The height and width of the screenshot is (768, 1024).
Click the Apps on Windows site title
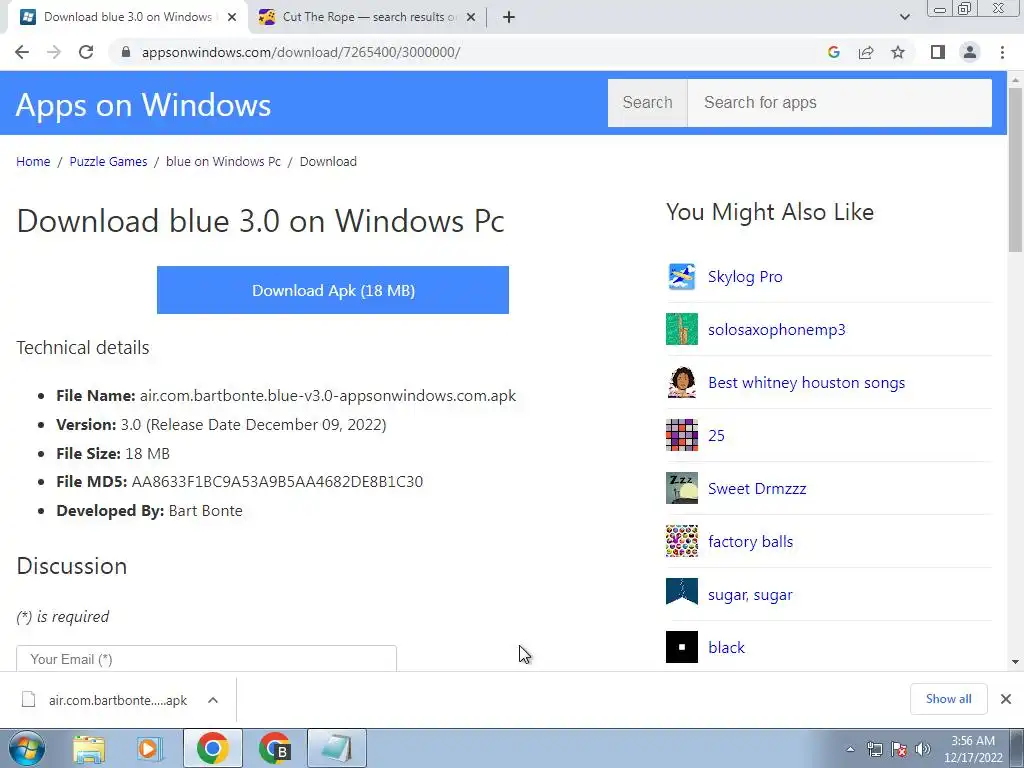coord(143,104)
